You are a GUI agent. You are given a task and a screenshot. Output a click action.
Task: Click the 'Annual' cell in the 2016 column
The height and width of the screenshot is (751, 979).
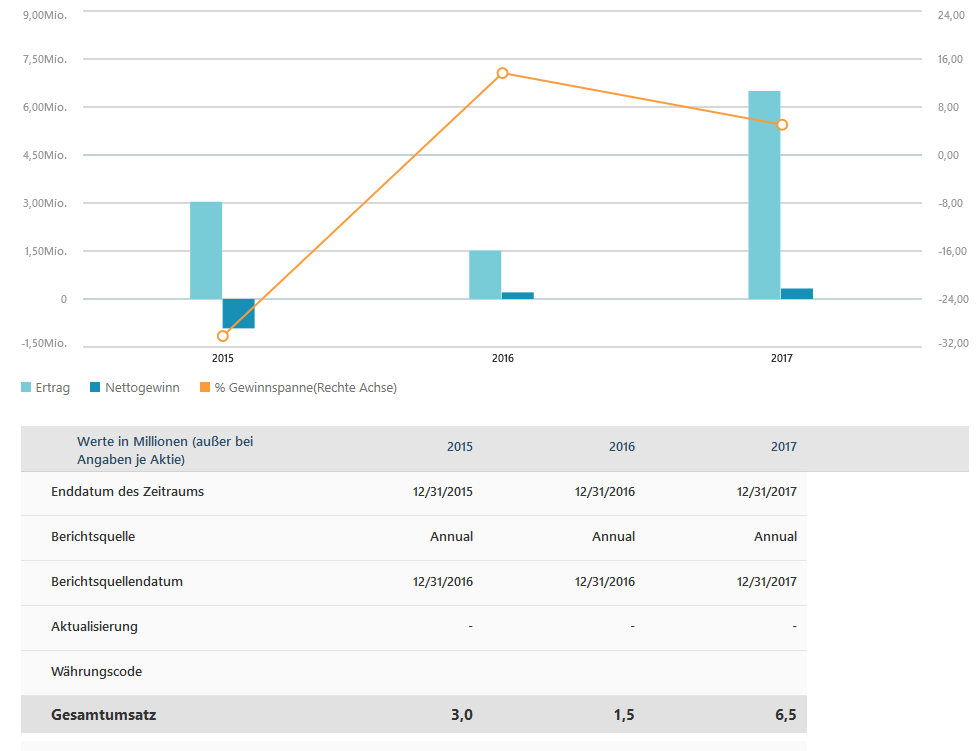[613, 537]
